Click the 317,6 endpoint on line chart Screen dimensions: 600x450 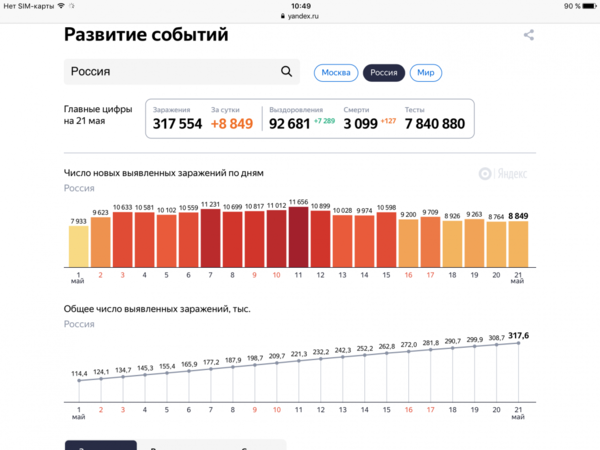pyautogui.click(x=518, y=345)
